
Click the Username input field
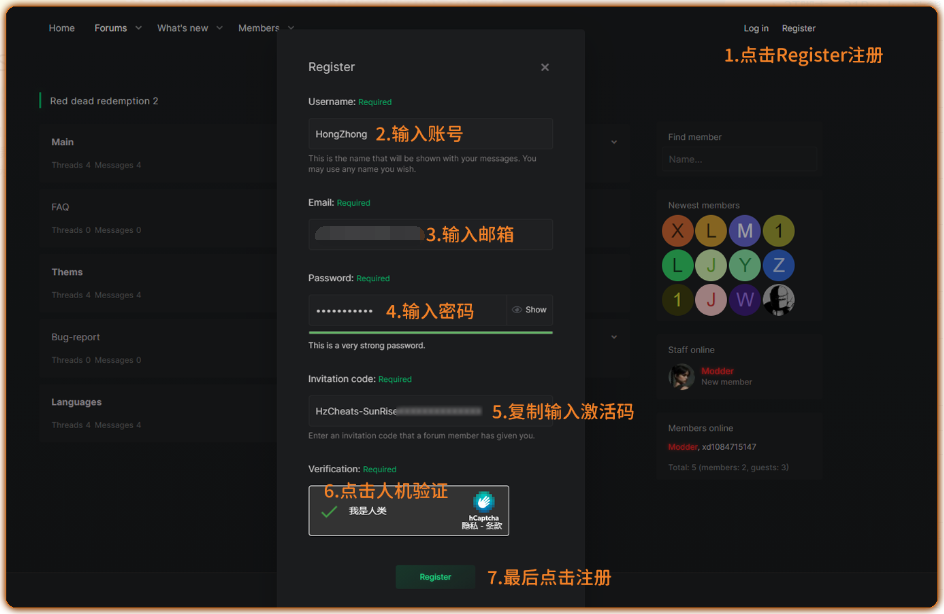coord(430,134)
